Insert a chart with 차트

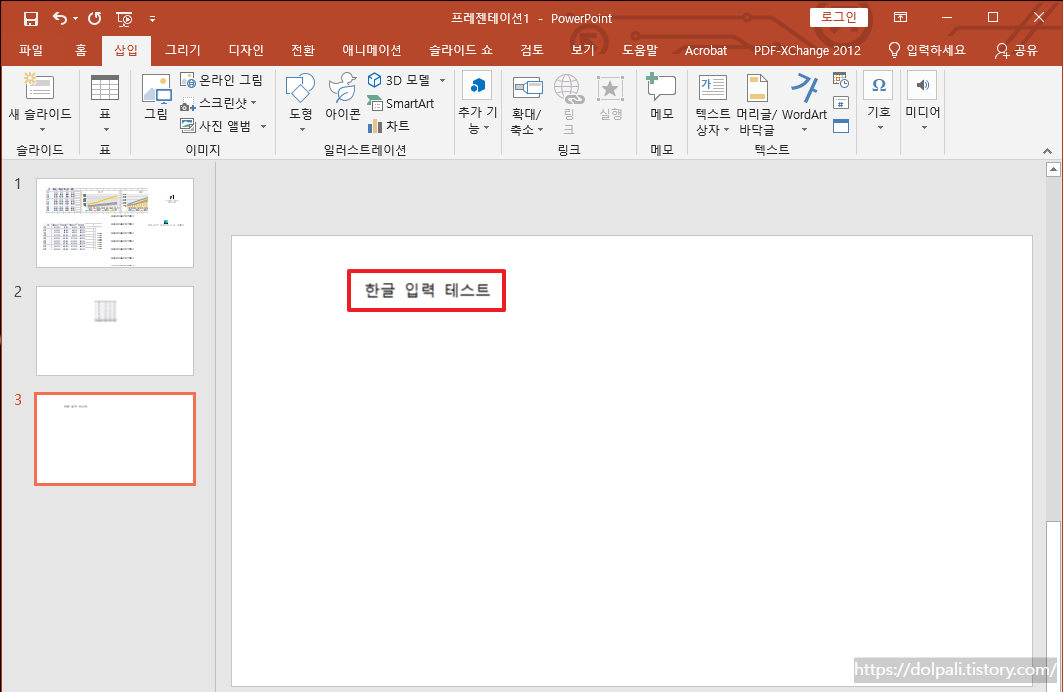388,126
